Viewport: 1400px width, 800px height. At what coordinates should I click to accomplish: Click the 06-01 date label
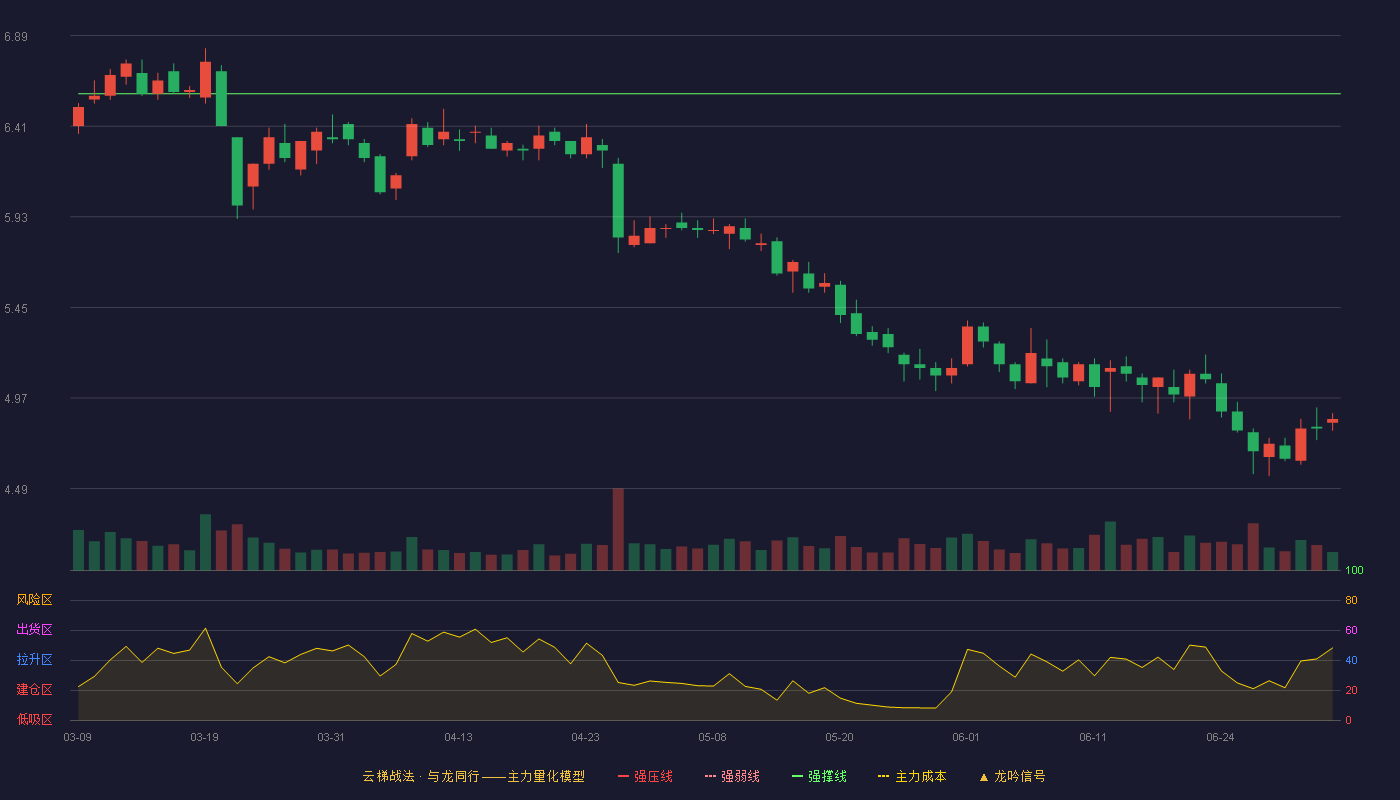[x=967, y=738]
